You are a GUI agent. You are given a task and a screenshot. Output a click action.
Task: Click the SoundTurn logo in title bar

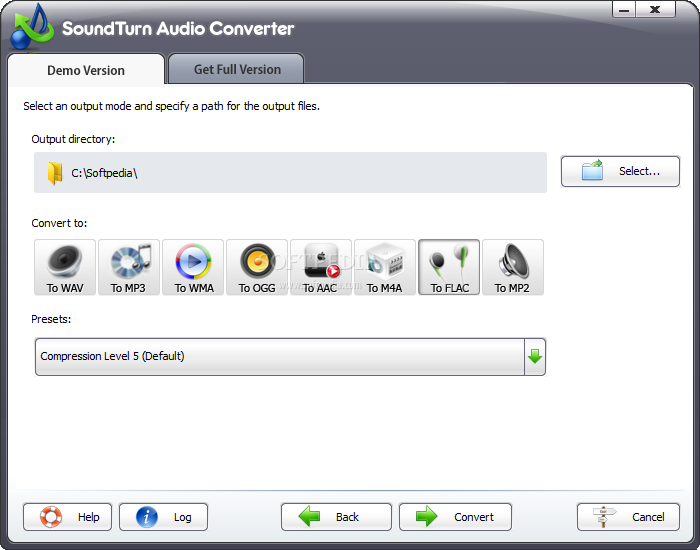[x=31, y=27]
